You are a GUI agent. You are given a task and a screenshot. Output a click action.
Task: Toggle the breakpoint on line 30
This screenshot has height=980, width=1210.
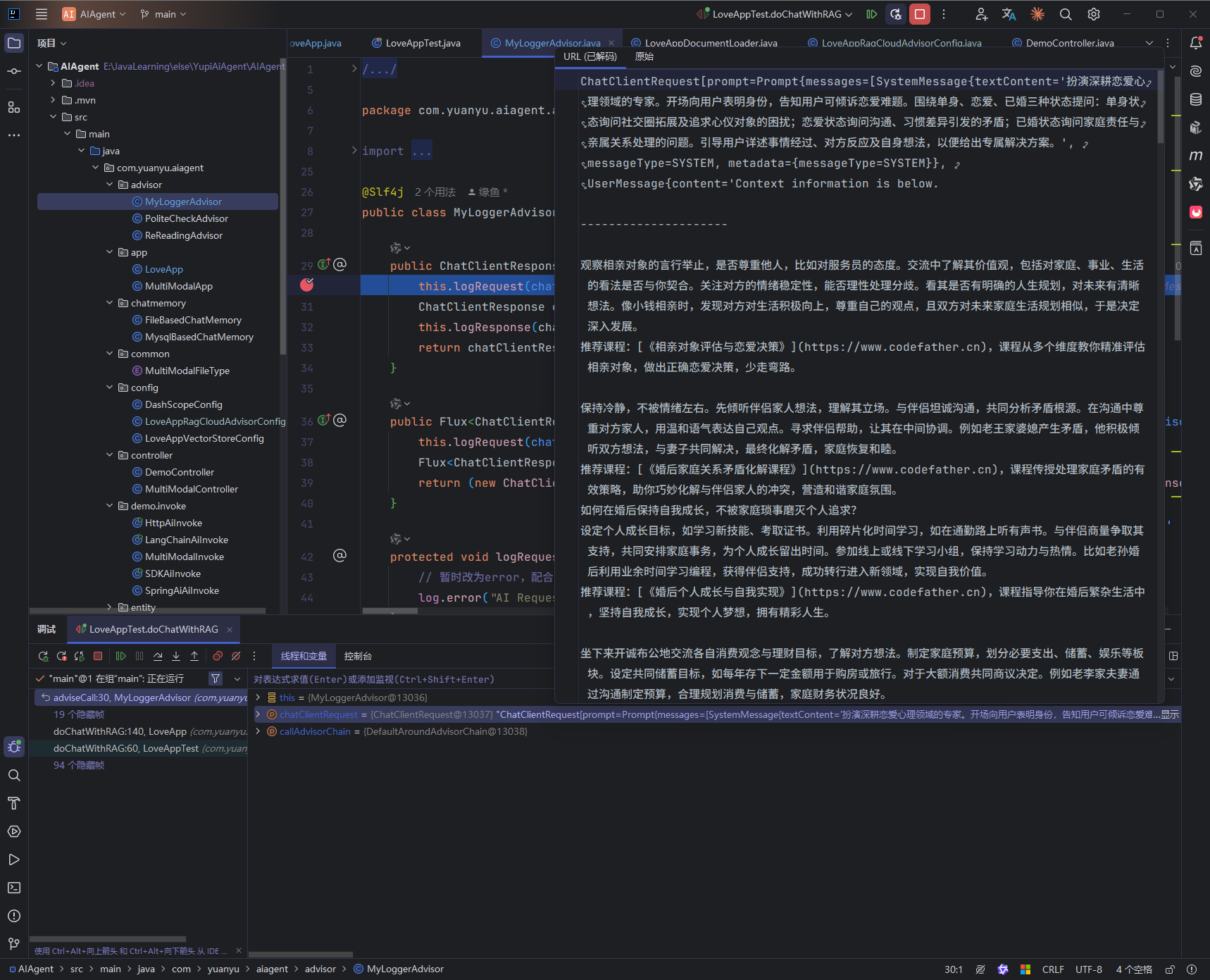pos(307,285)
